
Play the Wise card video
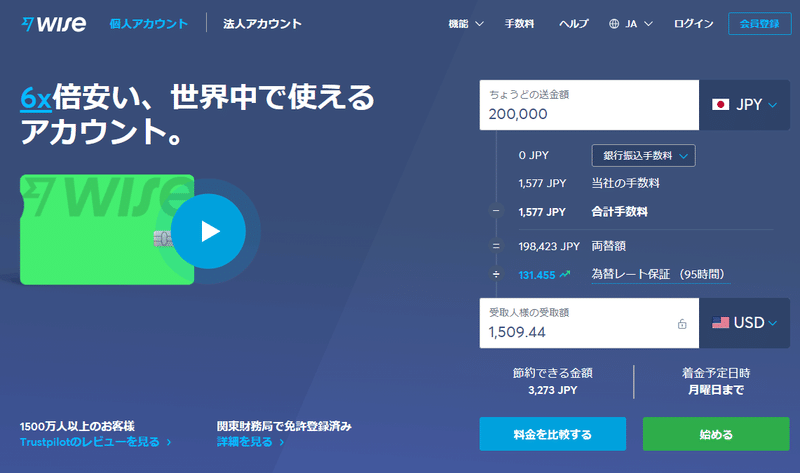coord(208,231)
